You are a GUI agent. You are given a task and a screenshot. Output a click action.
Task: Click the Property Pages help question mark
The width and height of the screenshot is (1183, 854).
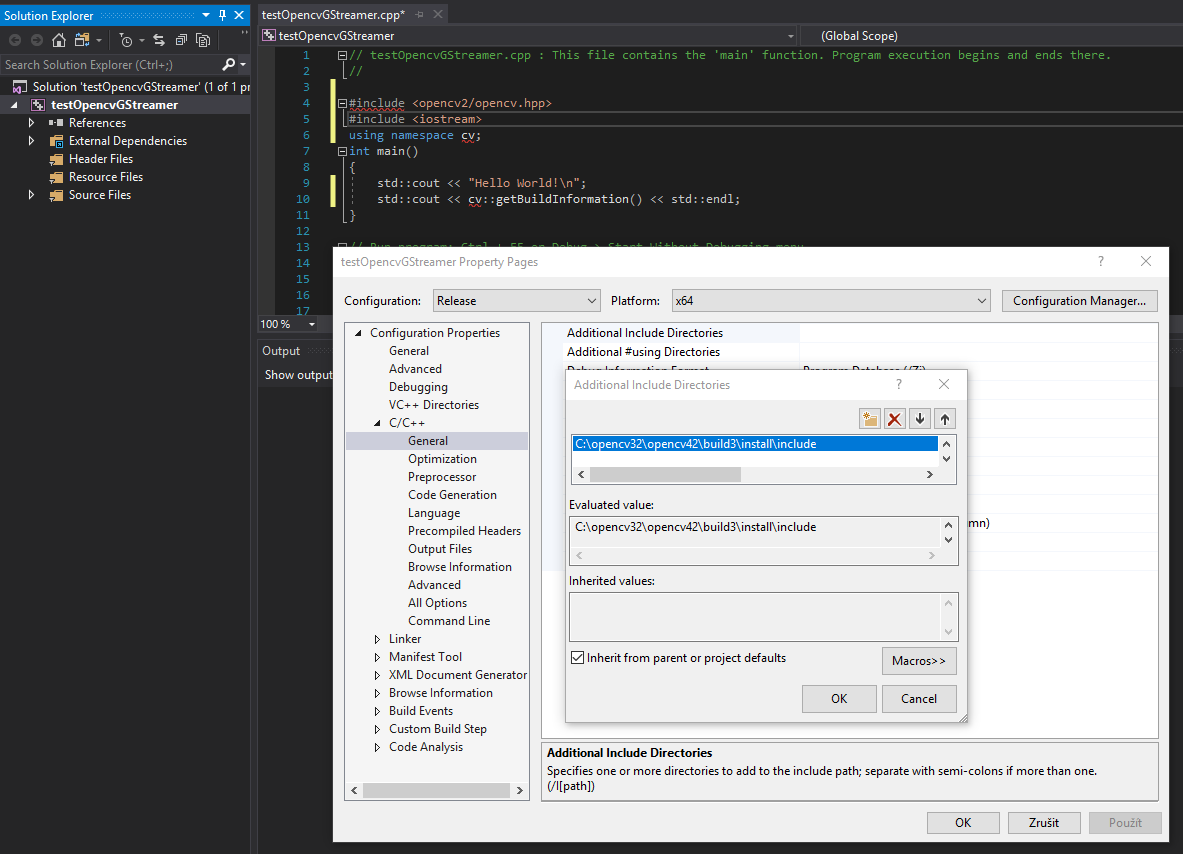[1101, 261]
